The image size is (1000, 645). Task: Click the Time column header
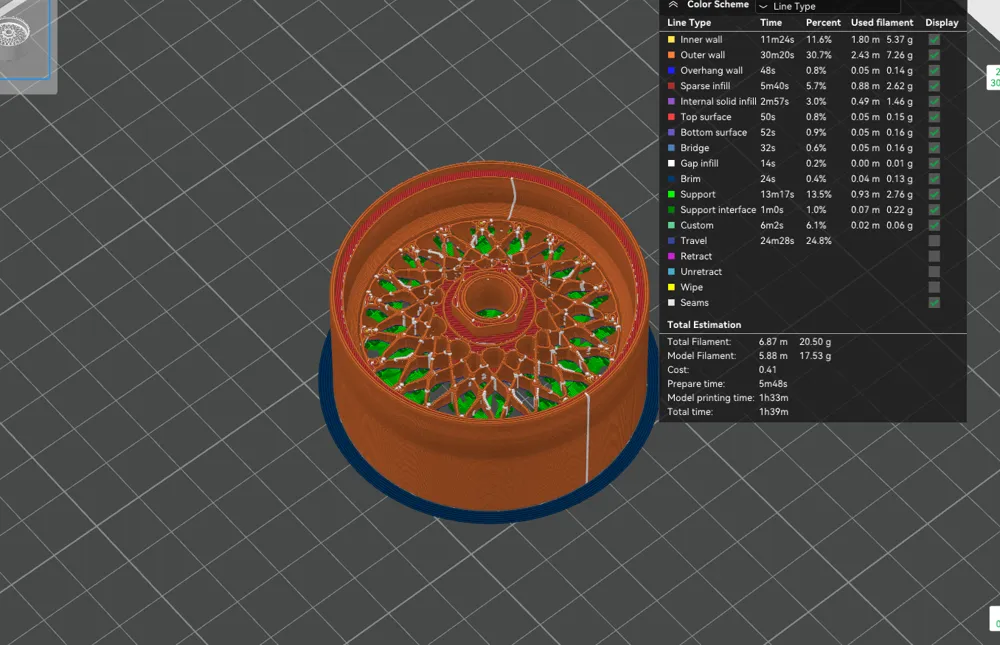770,22
